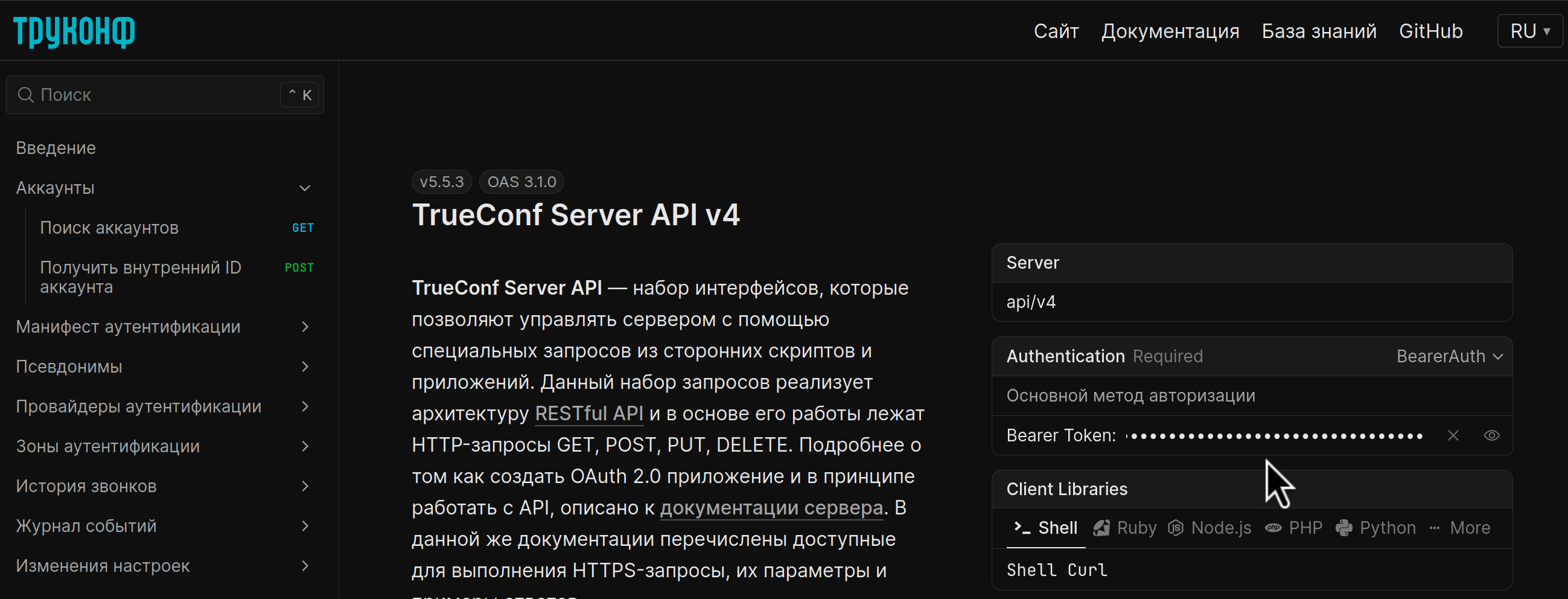
Task: Clear the Bearer Token field
Action: [1453, 435]
